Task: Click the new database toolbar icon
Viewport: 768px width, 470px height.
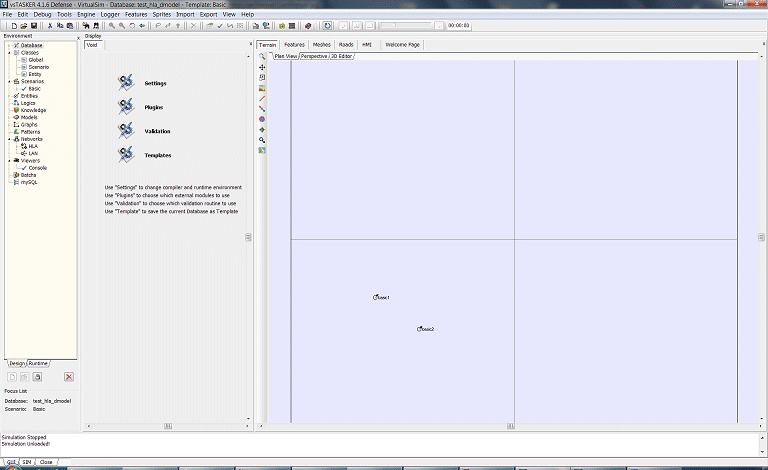Action: pos(12,25)
